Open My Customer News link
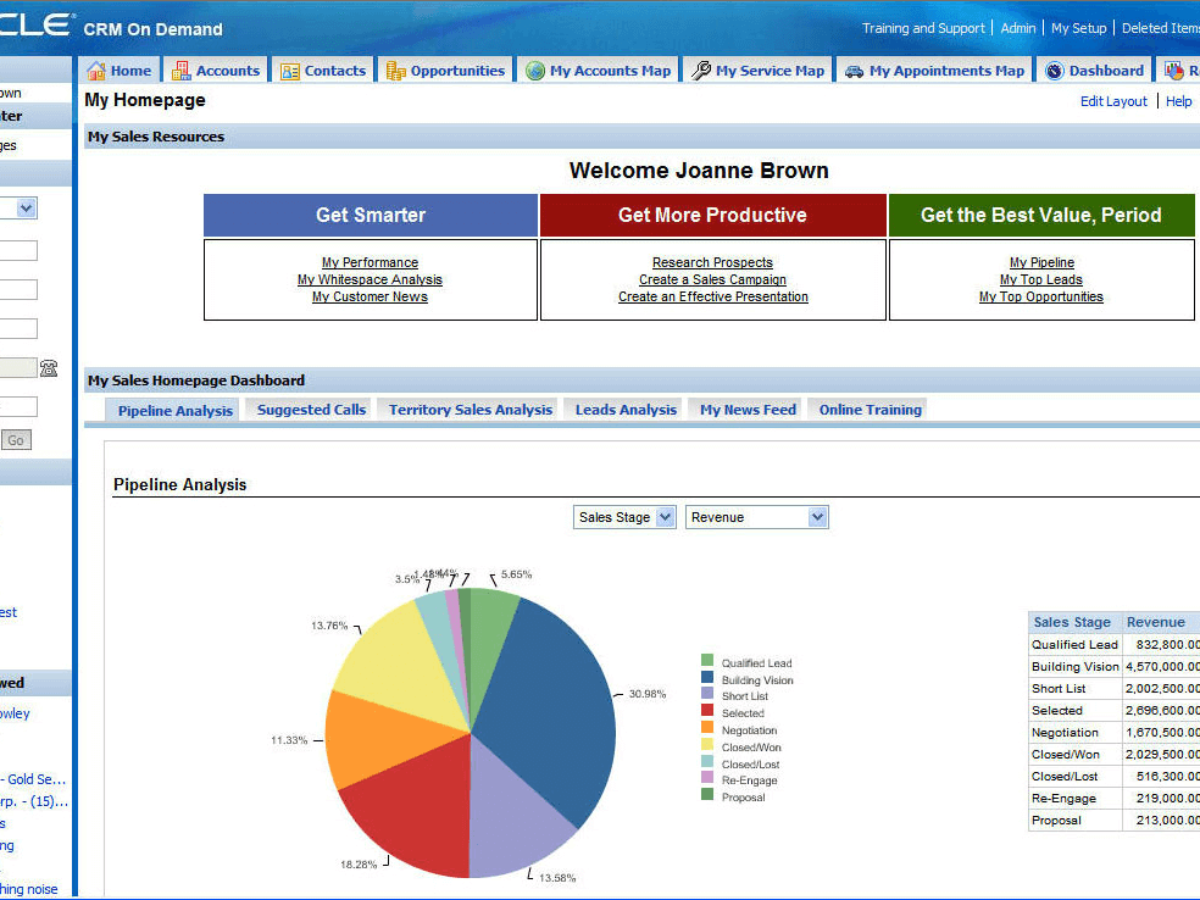This screenshot has width=1200, height=900. click(x=370, y=297)
